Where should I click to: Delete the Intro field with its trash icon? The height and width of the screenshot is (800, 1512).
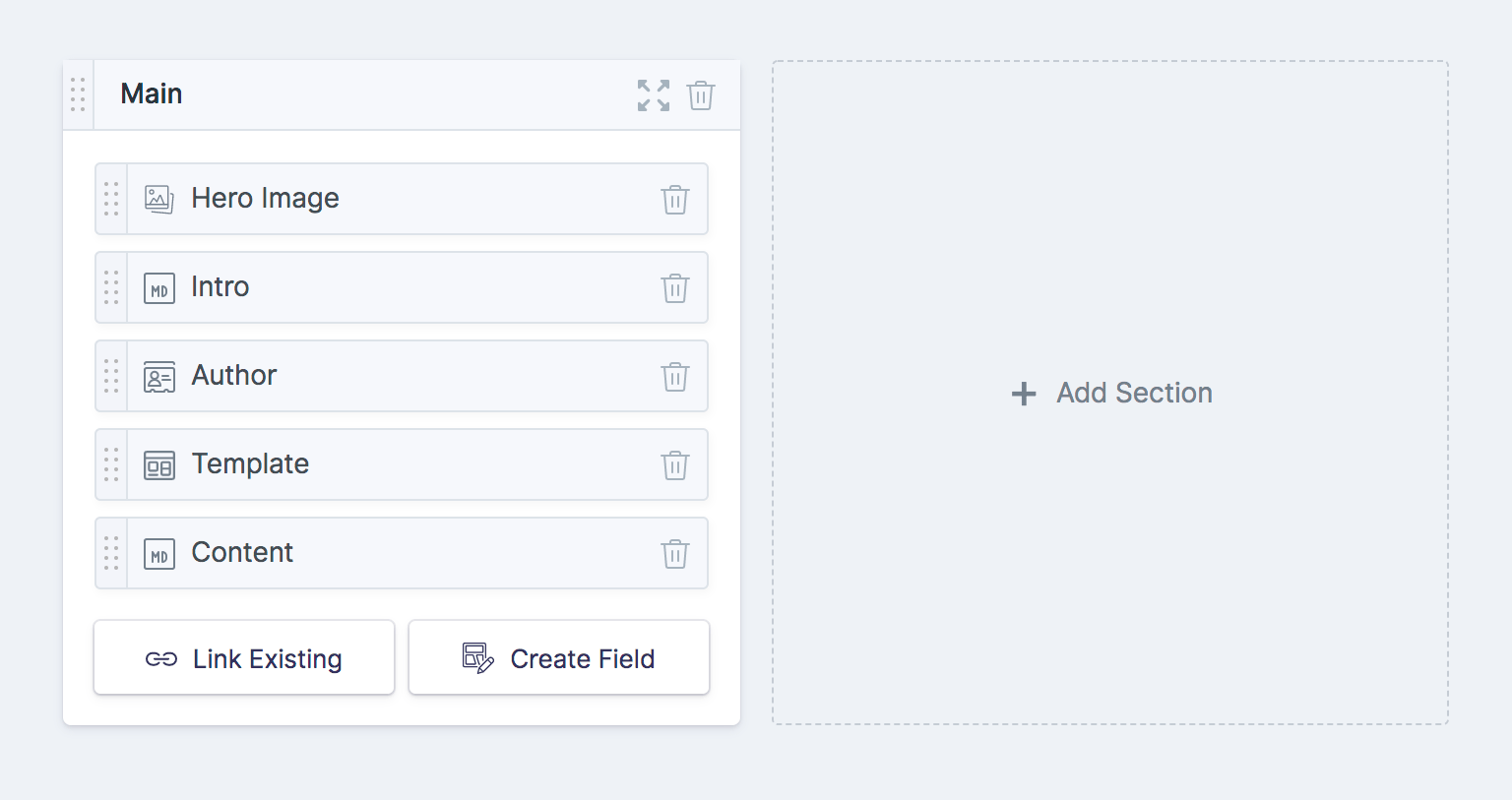(675, 287)
